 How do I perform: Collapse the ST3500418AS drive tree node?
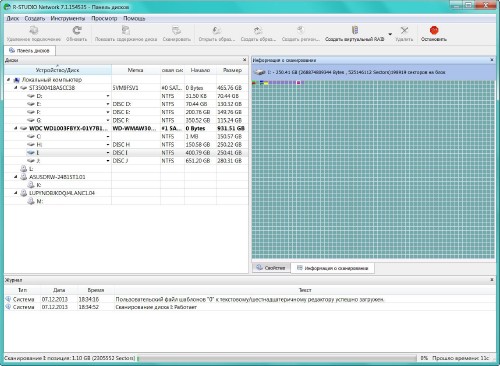pos(16,88)
